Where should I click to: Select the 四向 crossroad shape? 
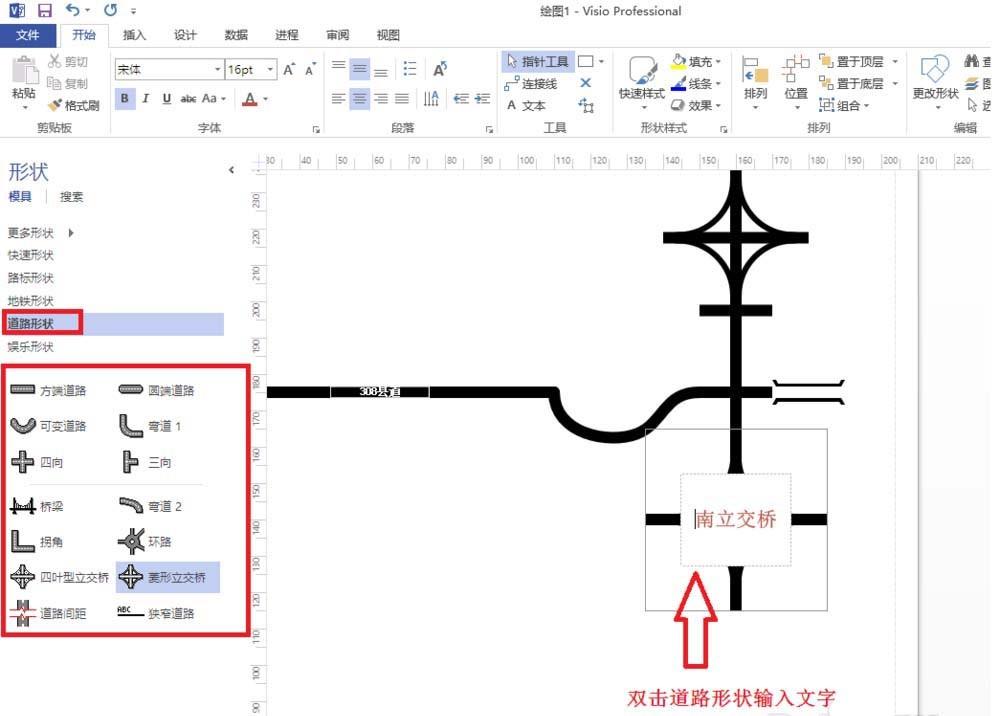click(40, 462)
